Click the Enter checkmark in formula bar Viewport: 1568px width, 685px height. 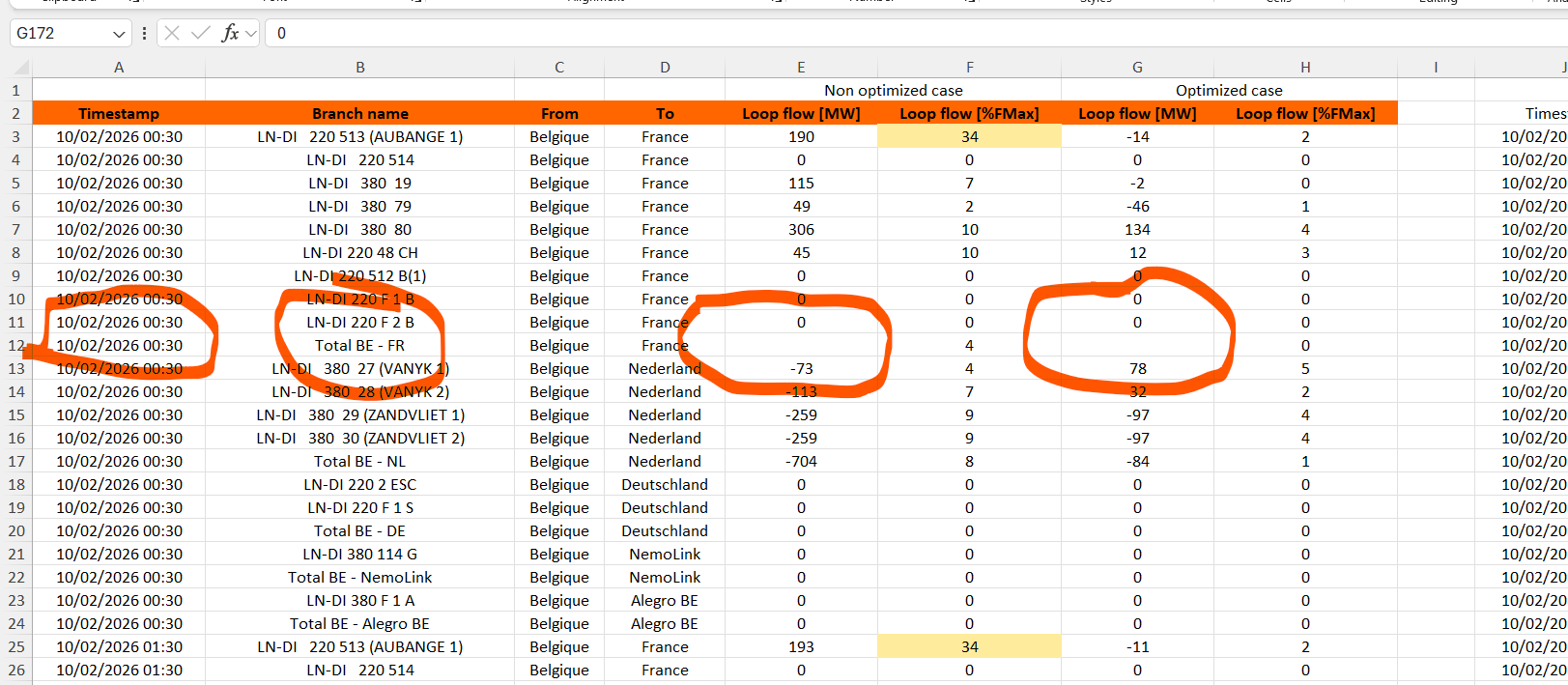tap(200, 33)
